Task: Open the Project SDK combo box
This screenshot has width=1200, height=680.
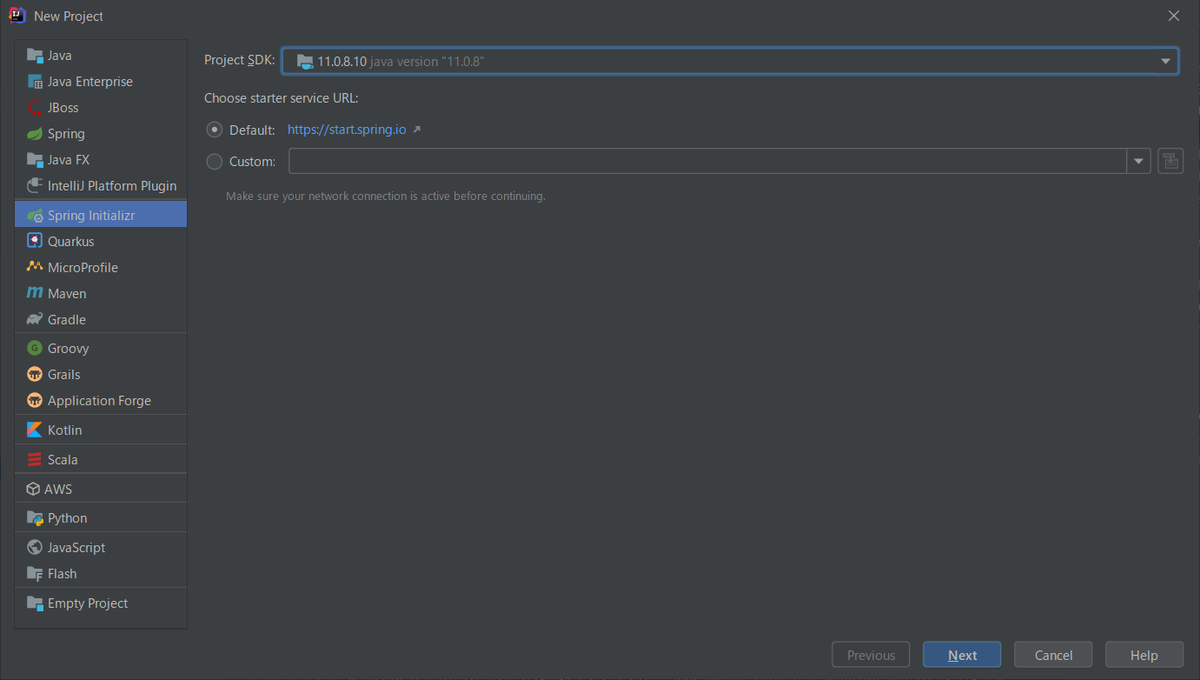Action: click(730, 61)
